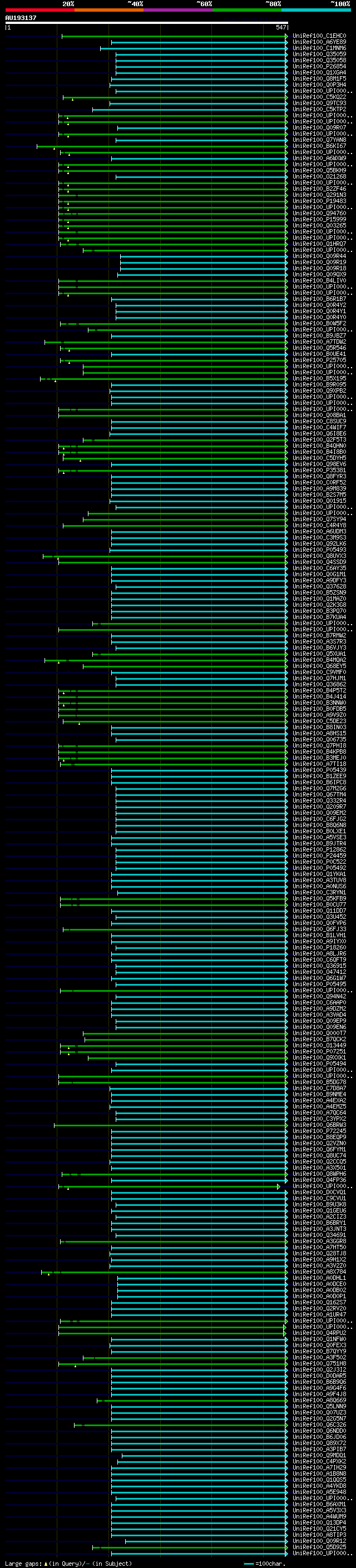Screen dimensions: 356x1568
Task: Click UniRef100_O21268 label
Action: coord(319,176)
